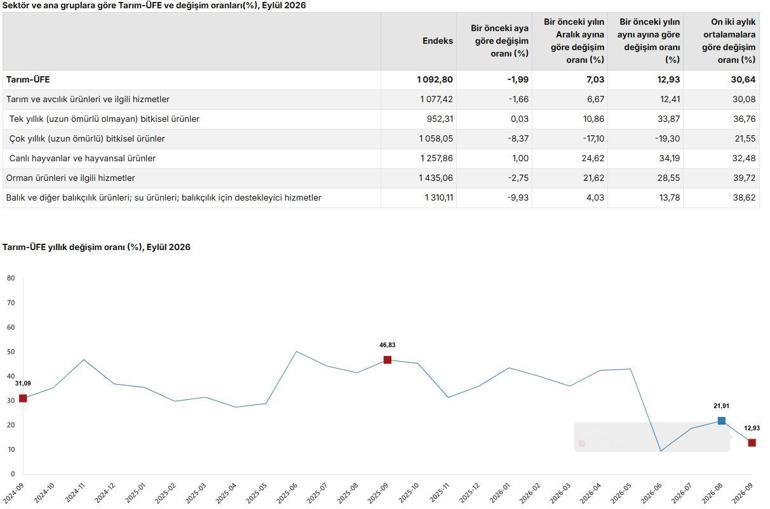This screenshot has width=770, height=509.
Task: Click the Tek yıllık bitkisel ürünler row
Action: (381, 119)
